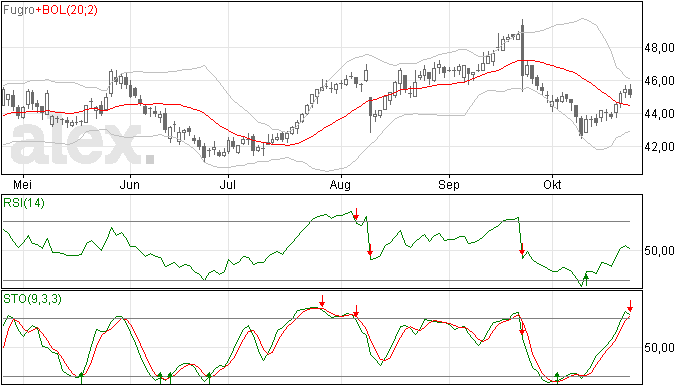Click the green buy arrow in RSI panel
The height and width of the screenshot is (387, 690).
coord(586,280)
